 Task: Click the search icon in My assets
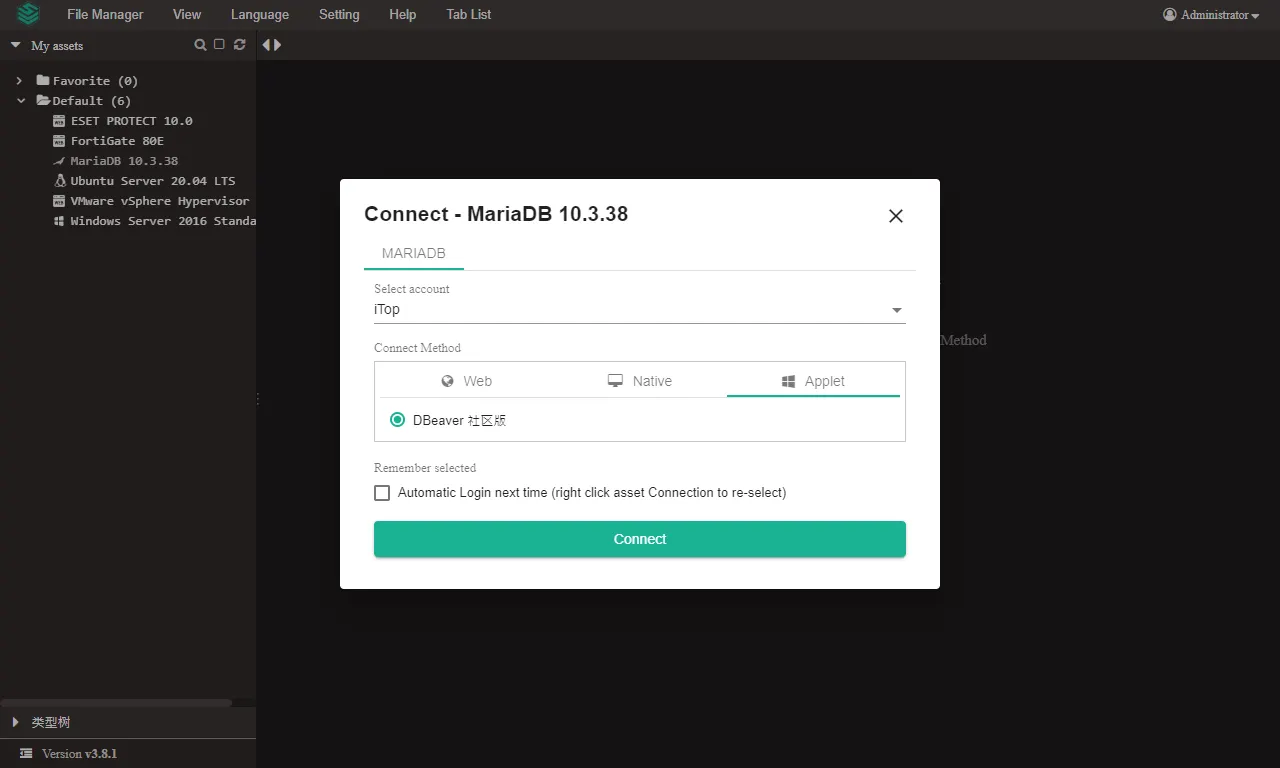tap(200, 45)
